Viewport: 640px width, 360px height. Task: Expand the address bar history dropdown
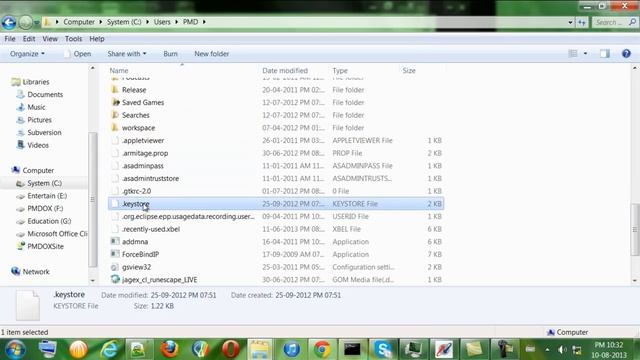[x=570, y=22]
